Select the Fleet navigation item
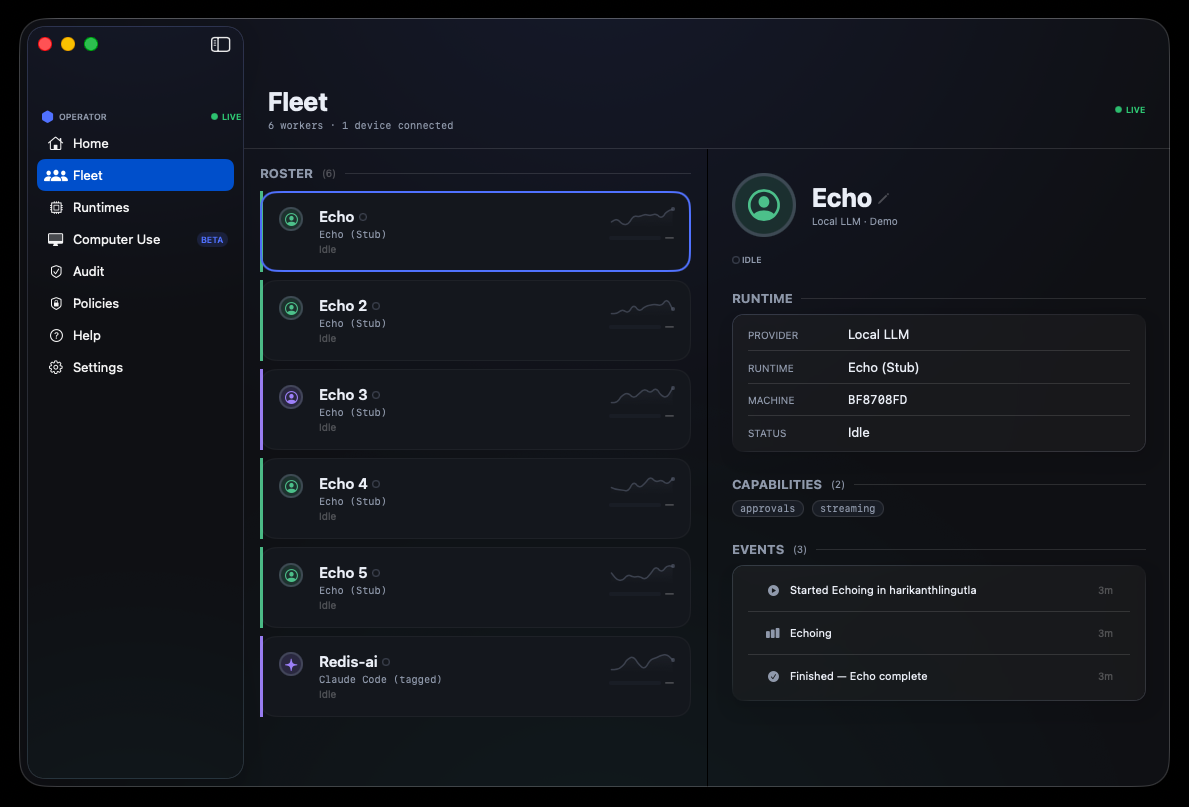Image resolution: width=1189 pixels, height=807 pixels. click(135, 175)
